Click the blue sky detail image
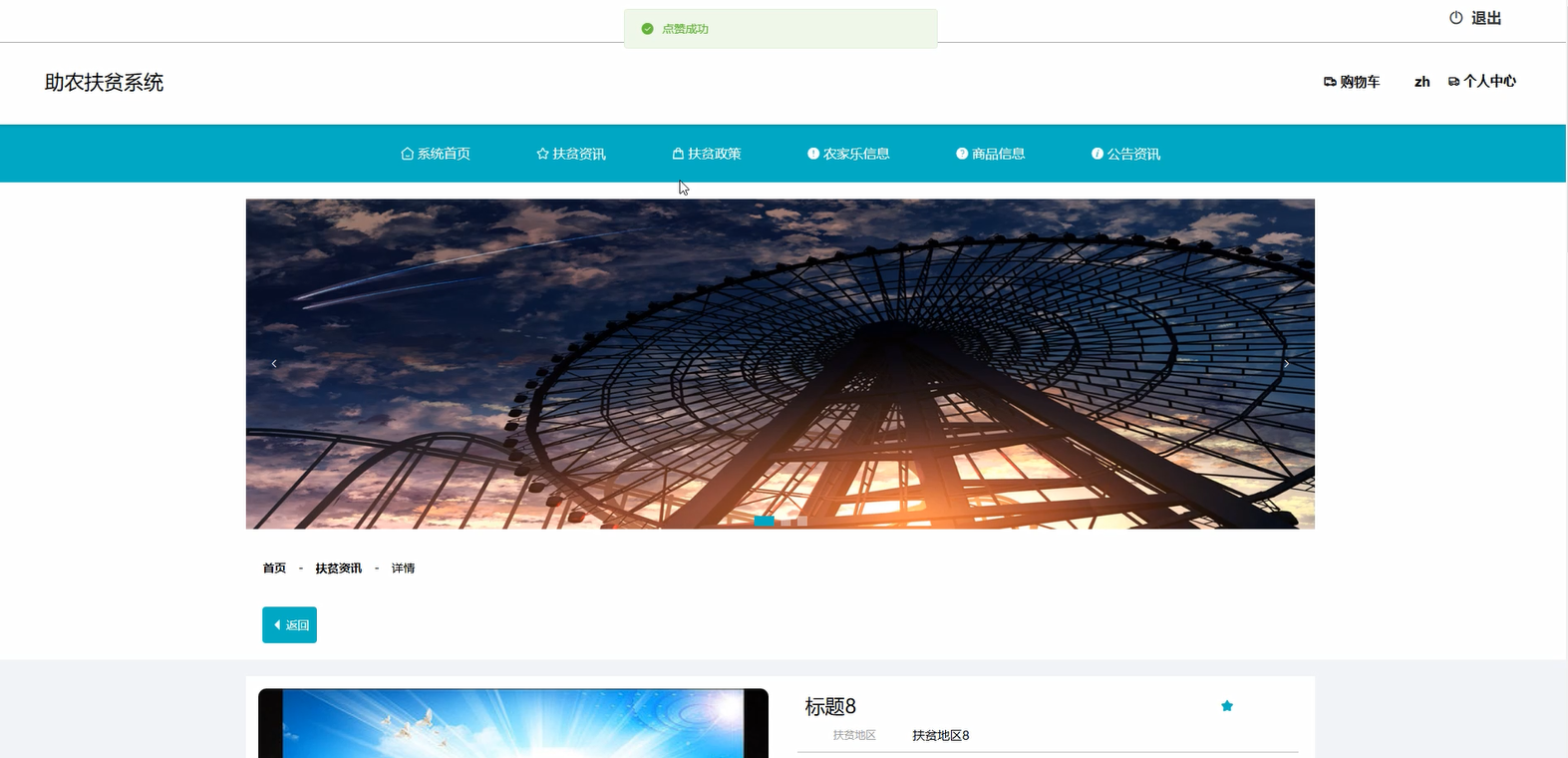This screenshot has height=758, width=1568. click(x=513, y=723)
